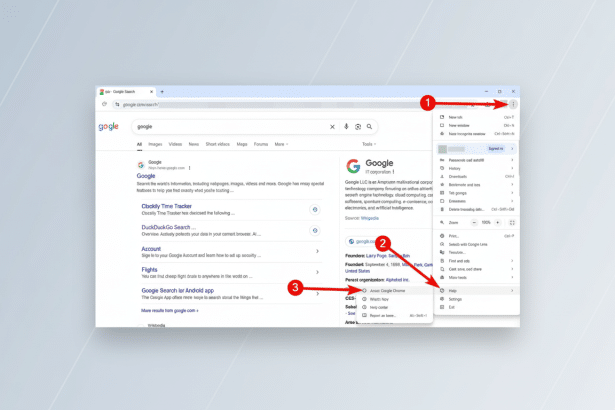Viewport: 615px width, 410px height.
Task: Open a new tab with the plus button
Action: tap(162, 92)
